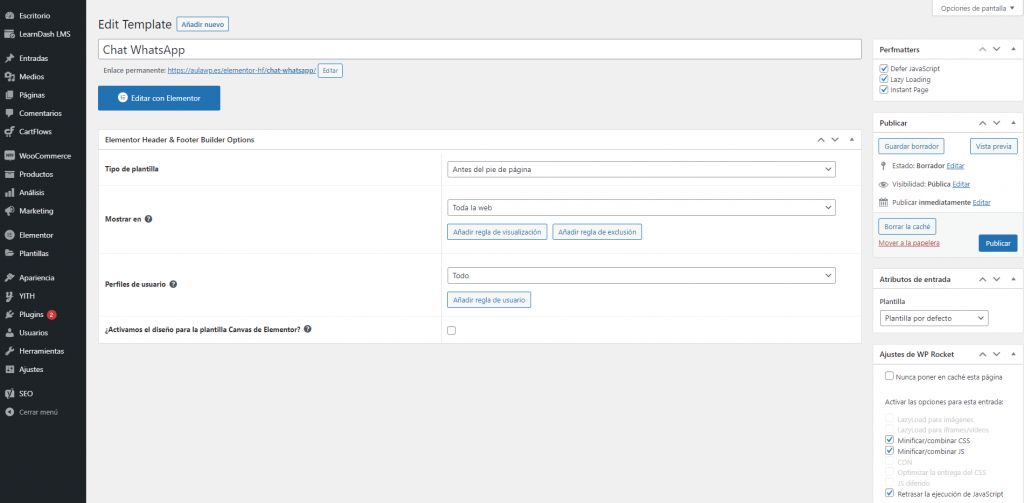Click the Chat WhatsApp title field
Viewport: 1024px width, 503px height.
click(480, 50)
